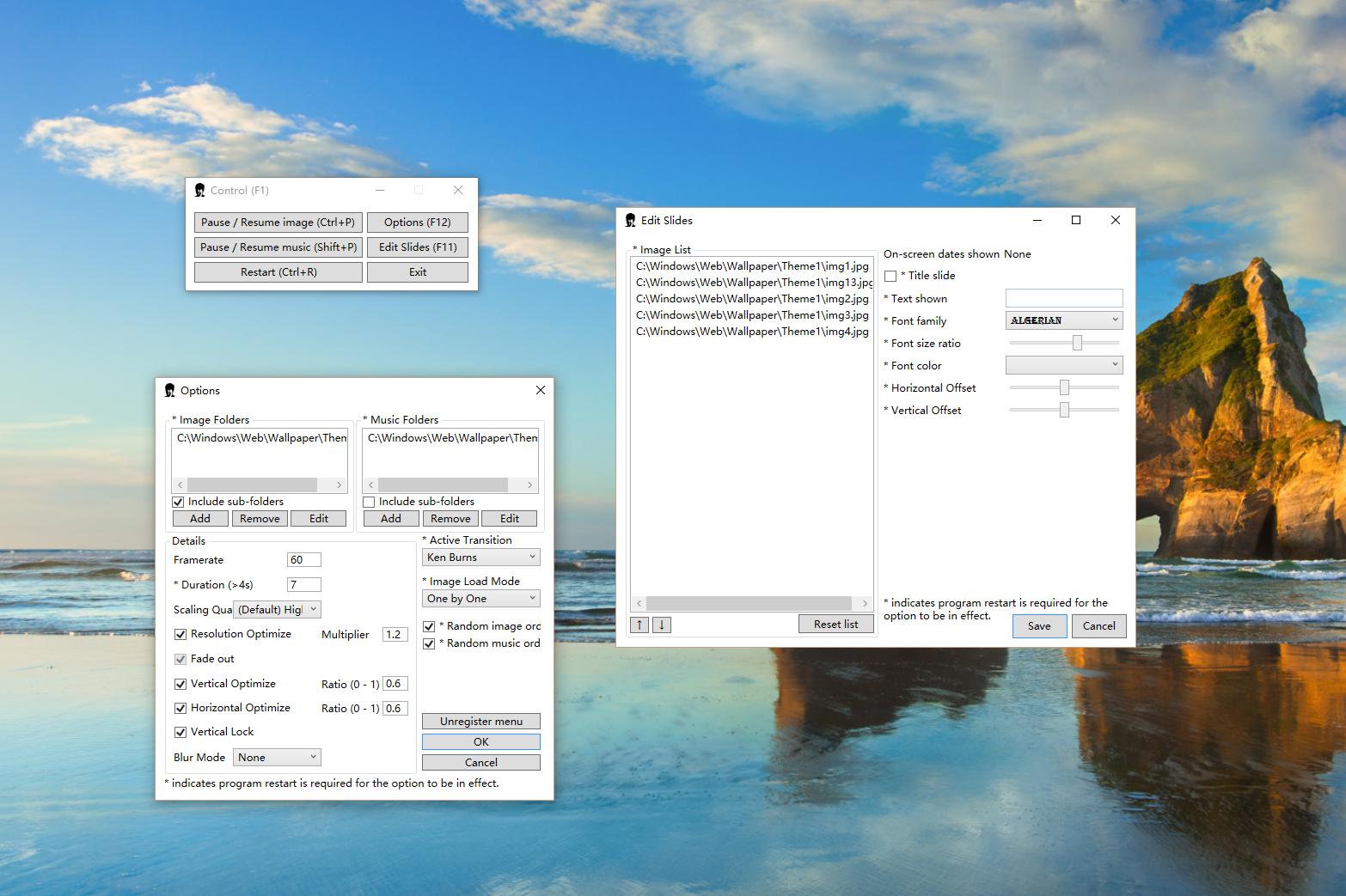Click the Framerate input field
The height and width of the screenshot is (896, 1346).
point(304,560)
